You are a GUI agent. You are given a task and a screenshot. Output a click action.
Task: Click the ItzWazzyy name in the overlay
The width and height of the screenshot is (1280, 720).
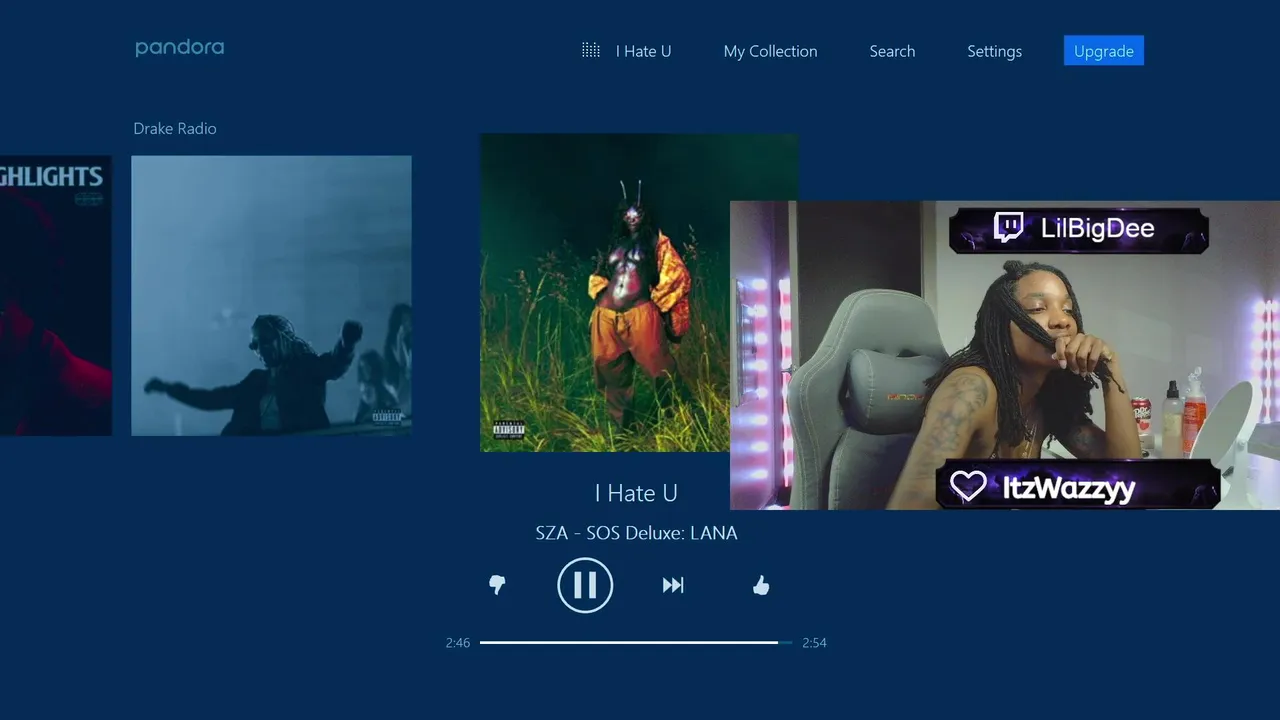click(x=1069, y=488)
